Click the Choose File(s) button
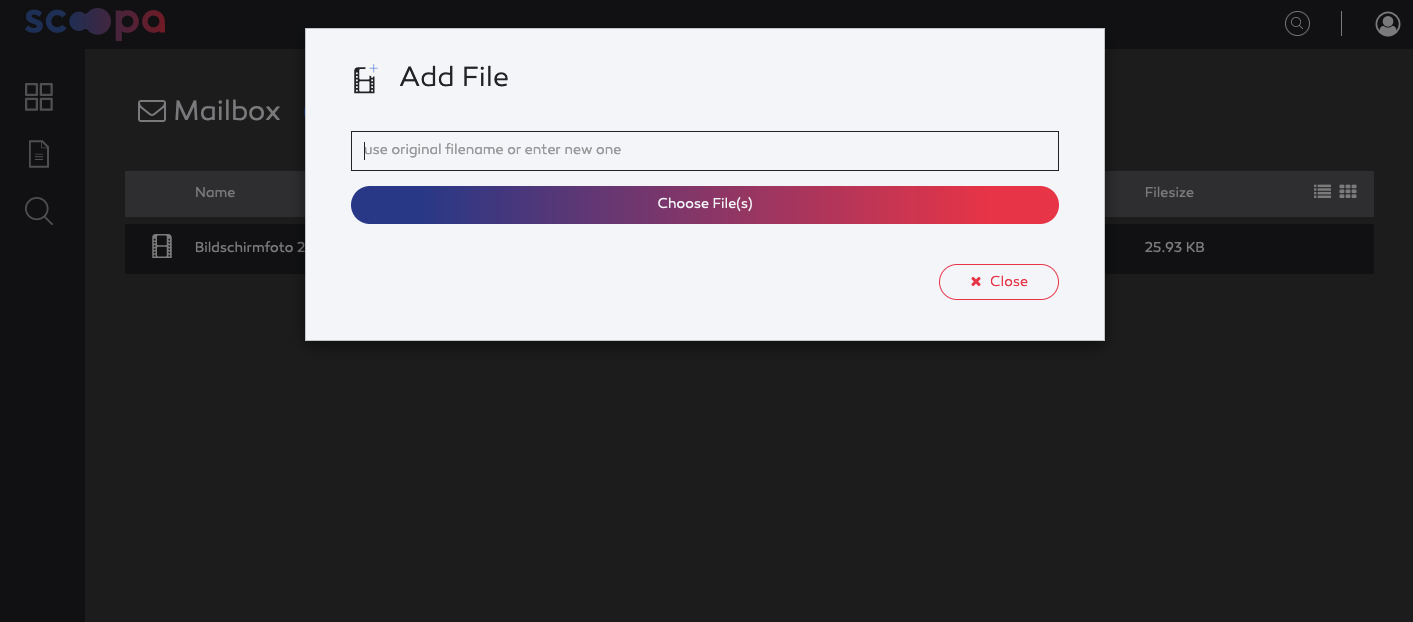 point(705,205)
